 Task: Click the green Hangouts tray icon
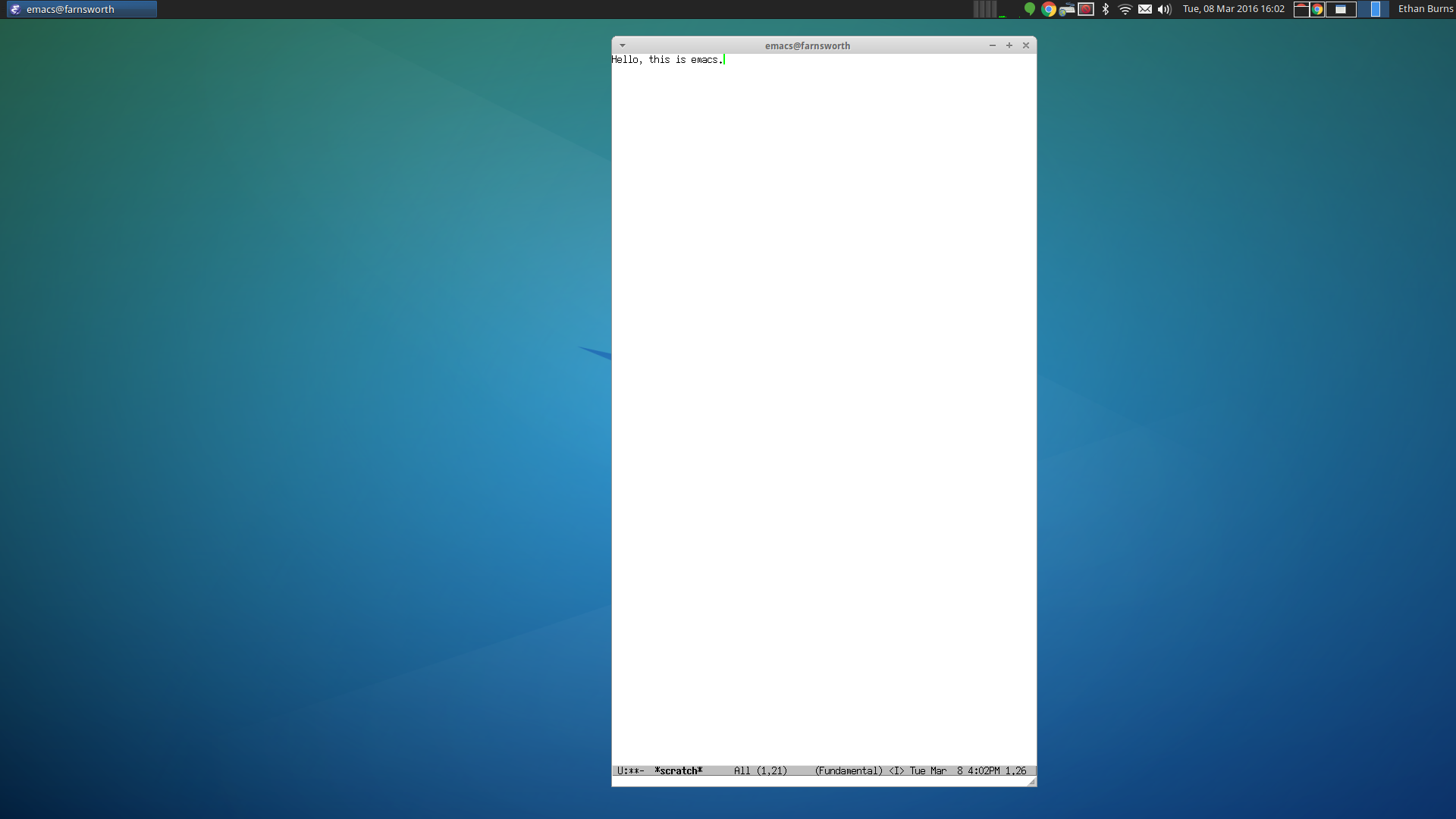click(x=1029, y=9)
